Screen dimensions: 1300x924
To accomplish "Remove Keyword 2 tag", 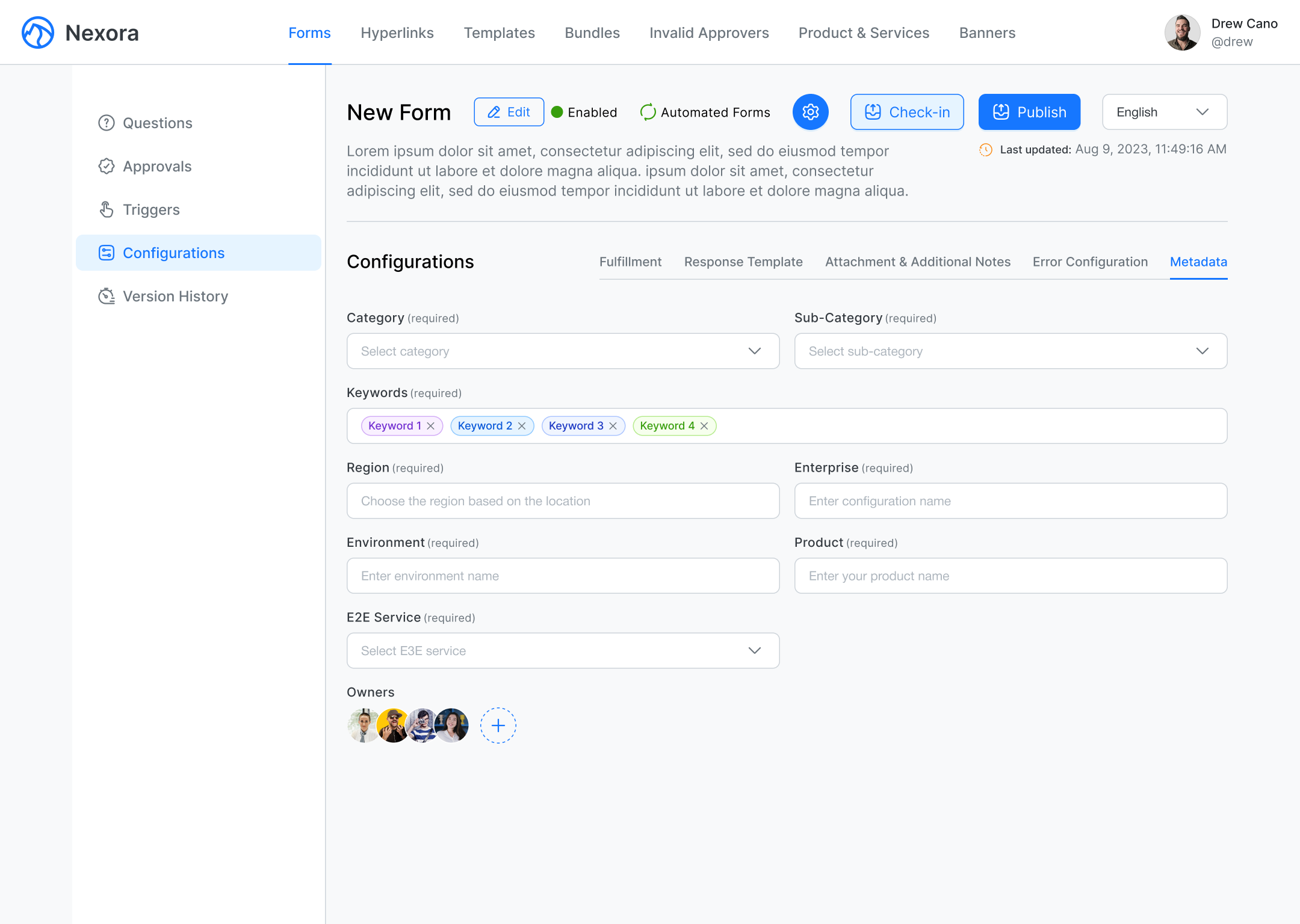I will [x=521, y=425].
